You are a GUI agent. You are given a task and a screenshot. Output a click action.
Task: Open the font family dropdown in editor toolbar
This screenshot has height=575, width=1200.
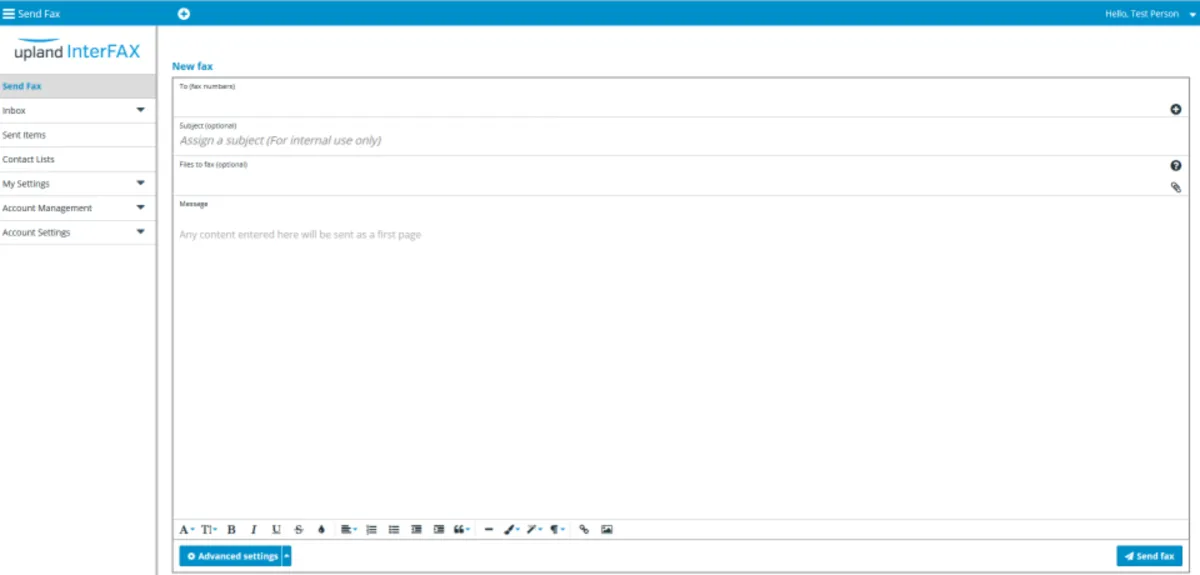187,529
